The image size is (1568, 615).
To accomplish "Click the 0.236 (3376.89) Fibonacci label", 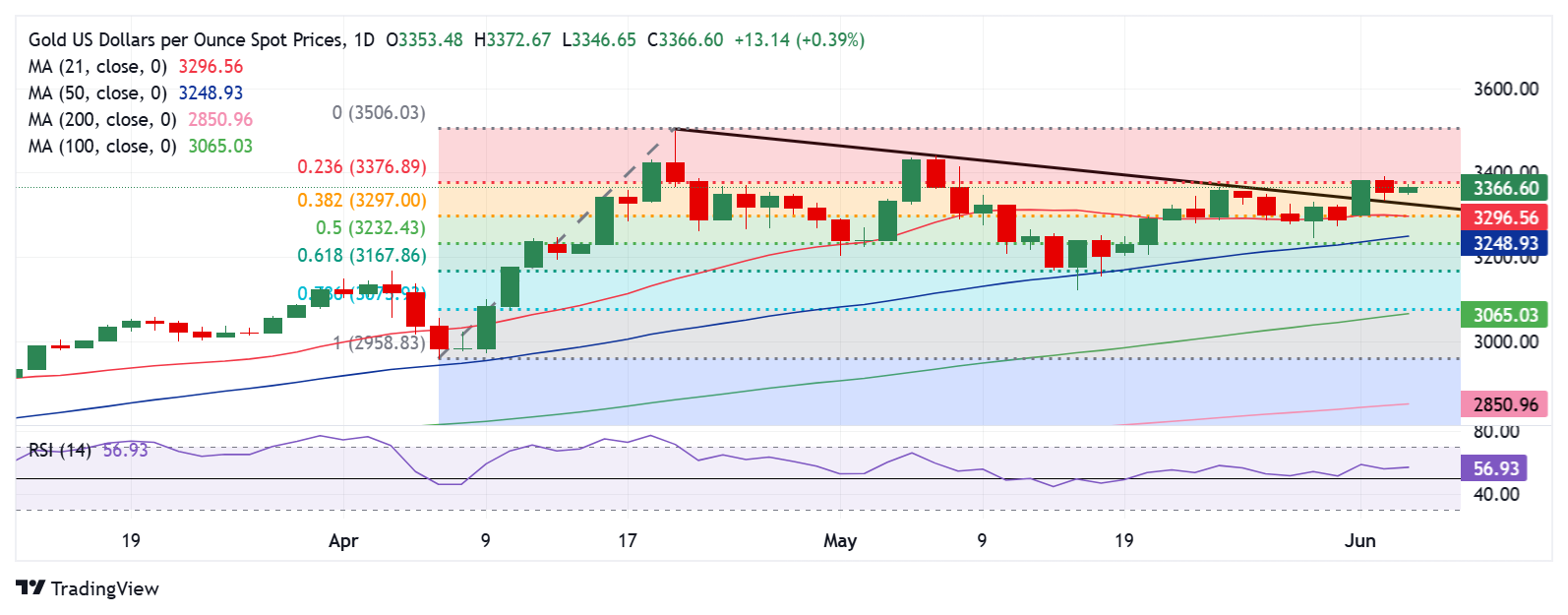I will coord(362,167).
